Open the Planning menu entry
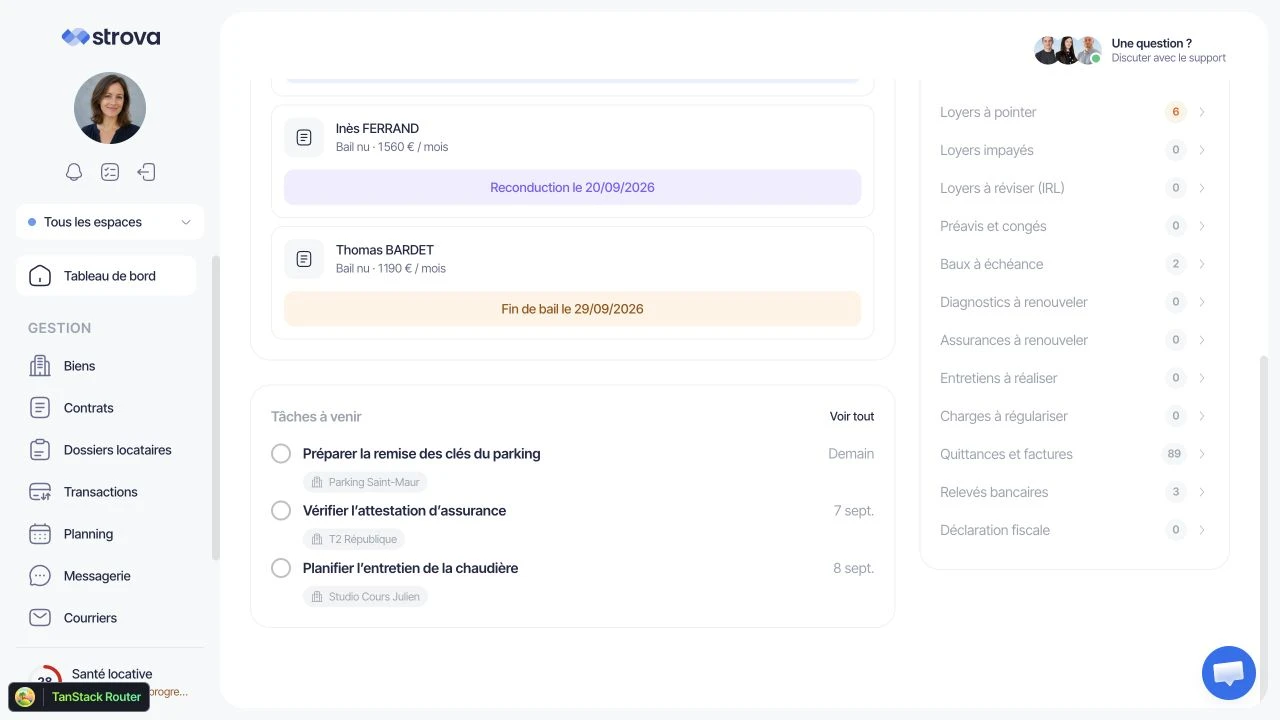The width and height of the screenshot is (1280, 720). (106, 534)
